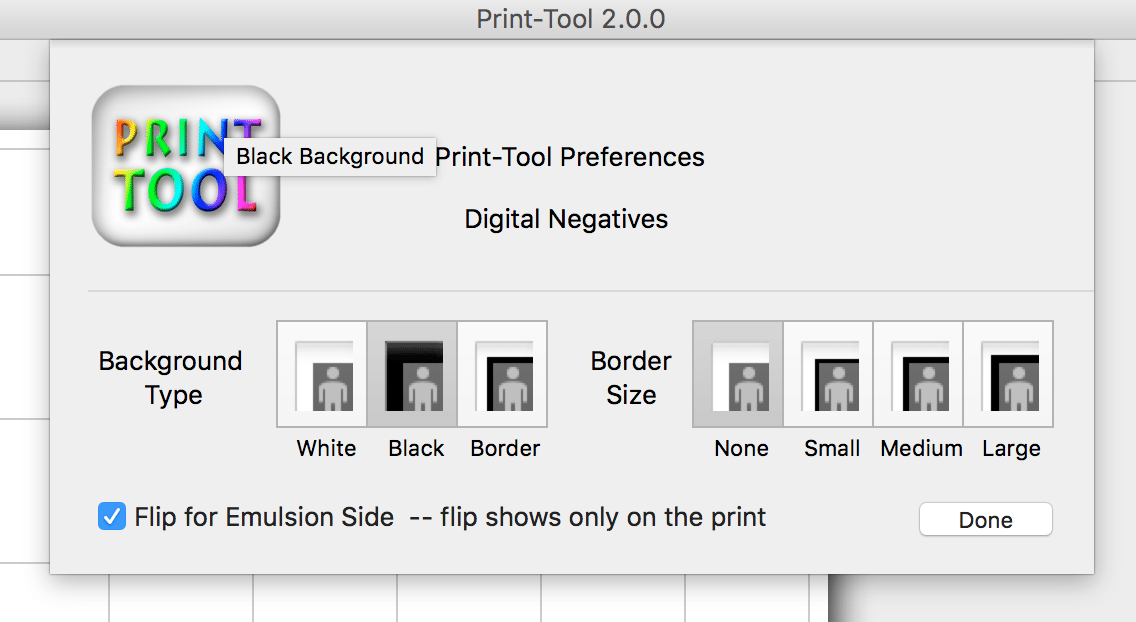Click the "Medium" label under Border Size
This screenshot has width=1136, height=622.
pyautogui.click(x=921, y=448)
